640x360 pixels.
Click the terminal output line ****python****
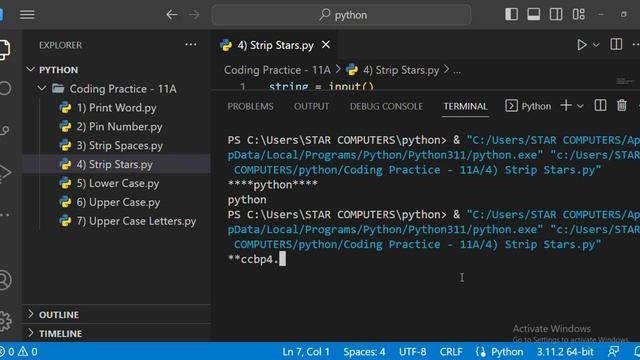(x=273, y=185)
